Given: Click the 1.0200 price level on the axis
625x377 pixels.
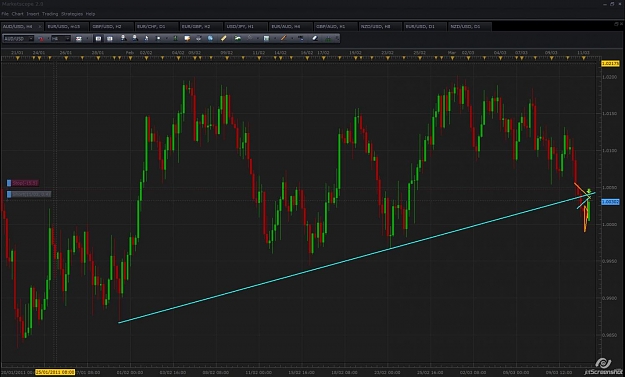Looking at the screenshot, I should coord(610,77).
